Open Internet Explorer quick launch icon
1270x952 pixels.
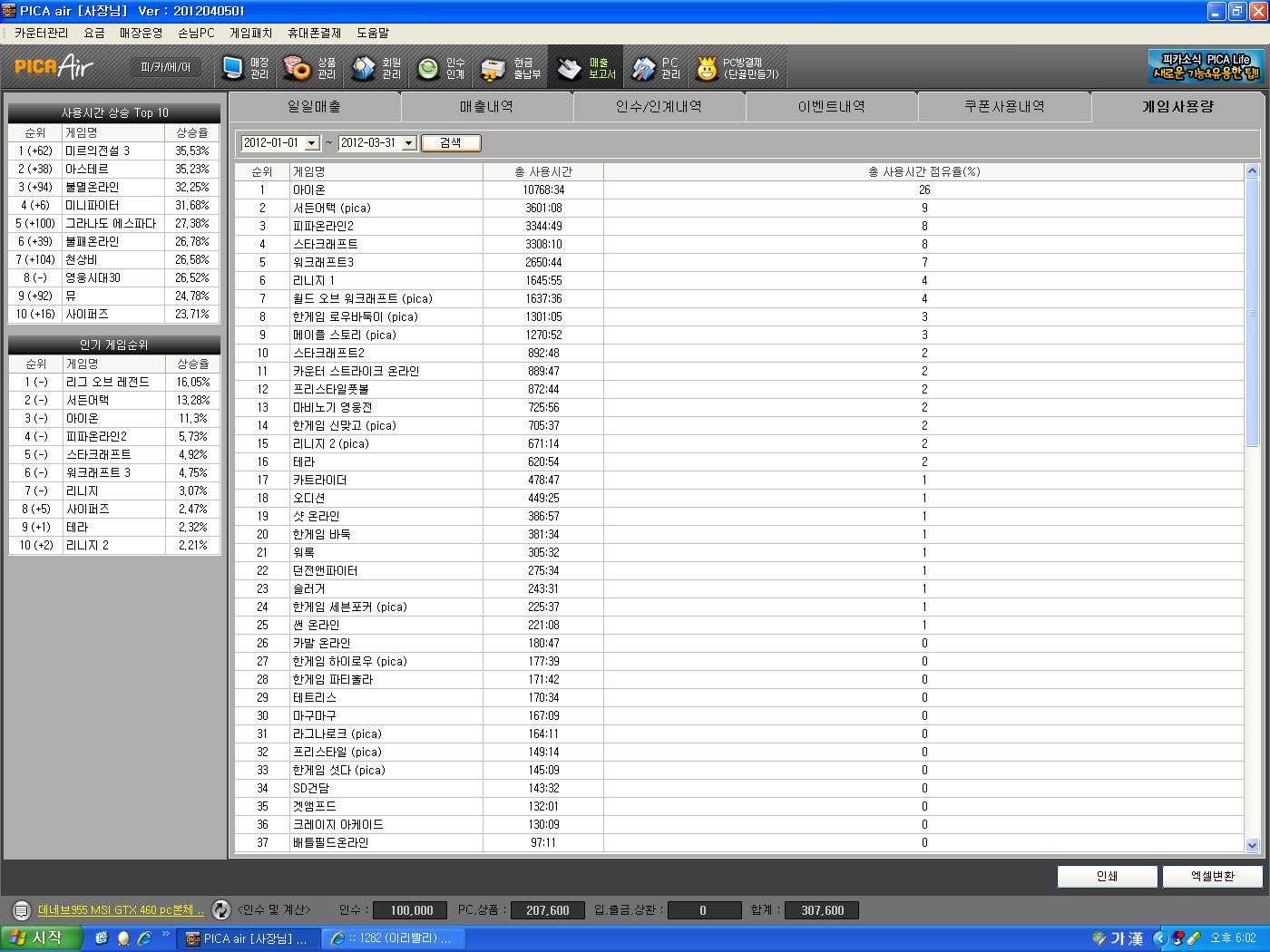tap(144, 938)
